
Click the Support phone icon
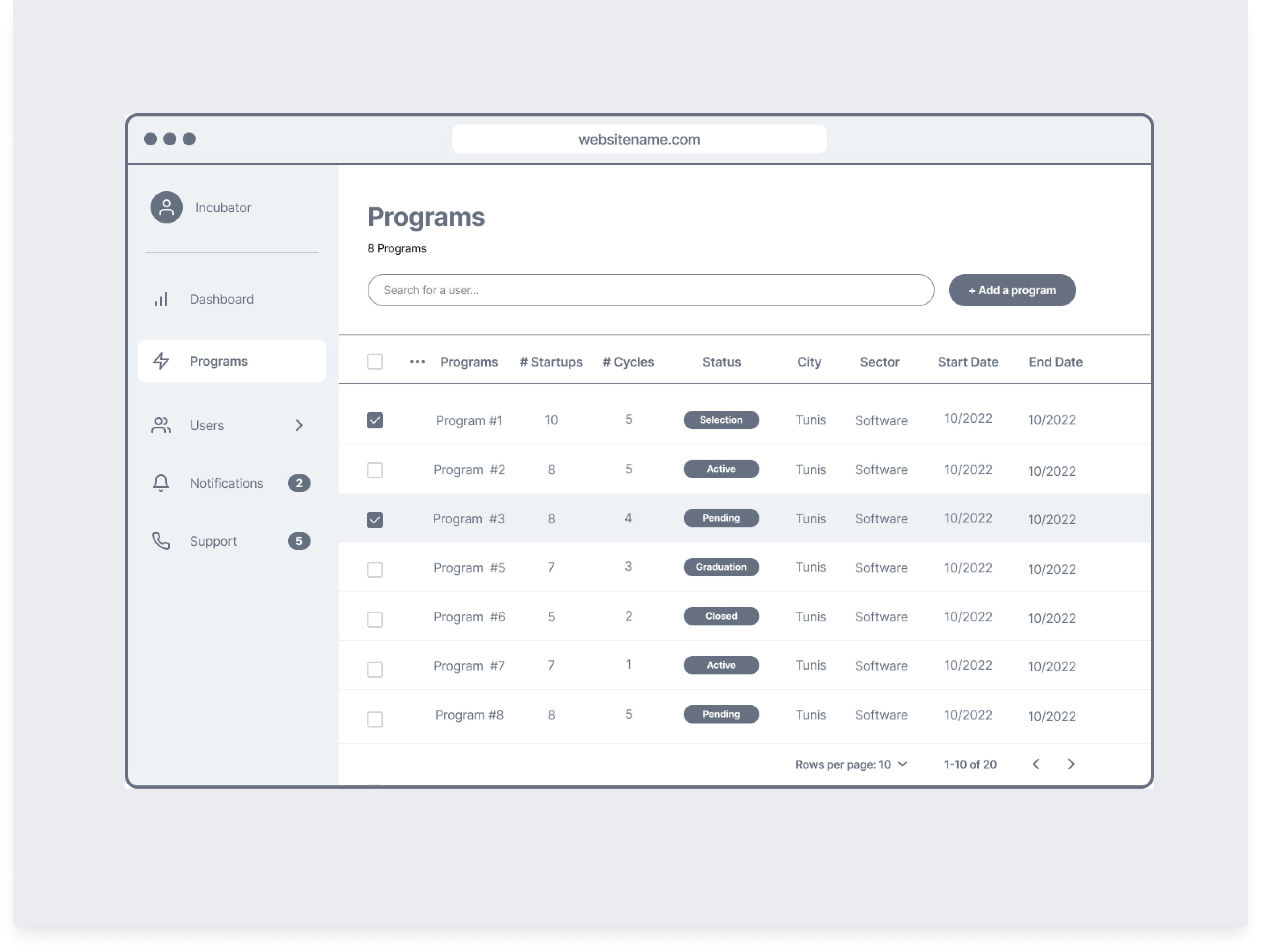161,541
